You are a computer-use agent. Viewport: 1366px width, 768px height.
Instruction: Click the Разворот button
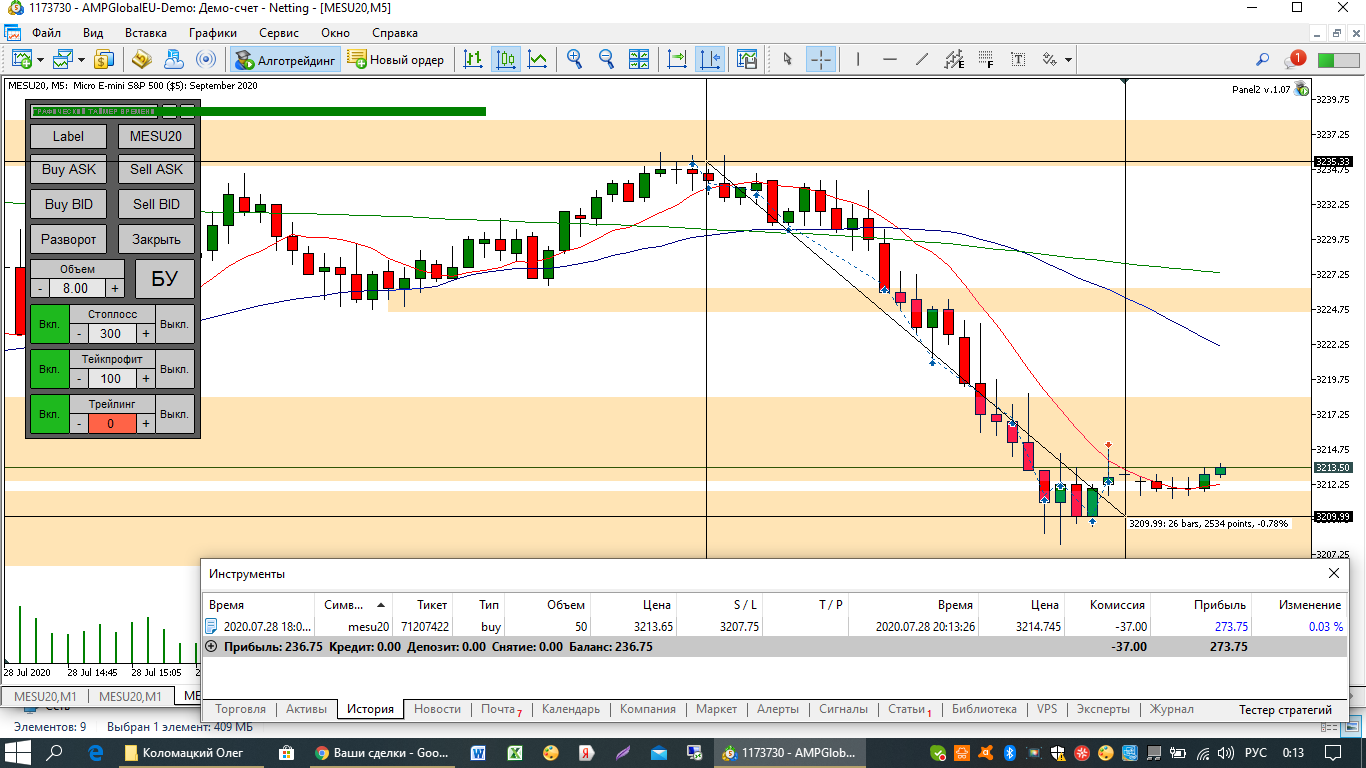69,239
